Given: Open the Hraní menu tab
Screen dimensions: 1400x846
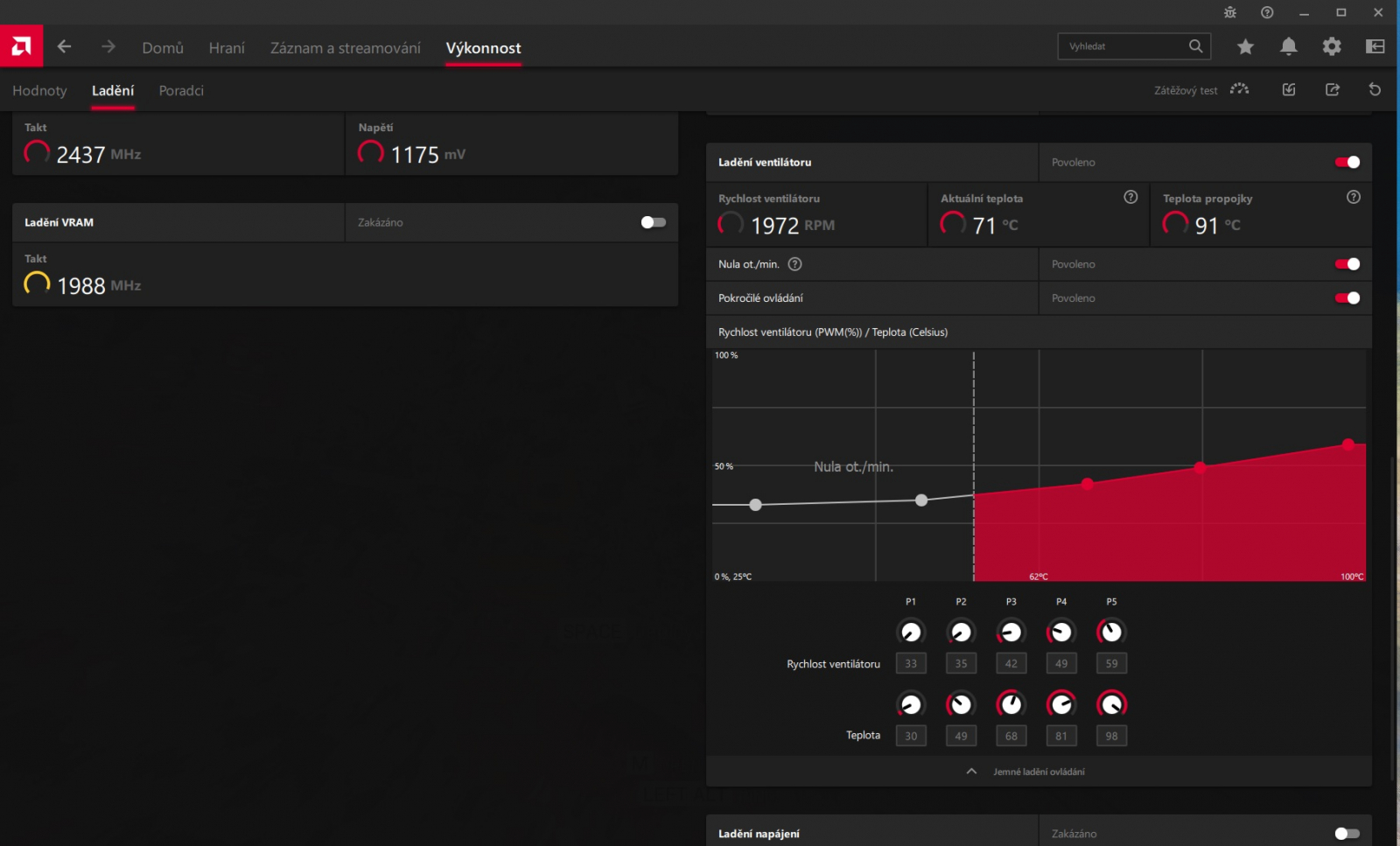Looking at the screenshot, I should pyautogui.click(x=227, y=48).
